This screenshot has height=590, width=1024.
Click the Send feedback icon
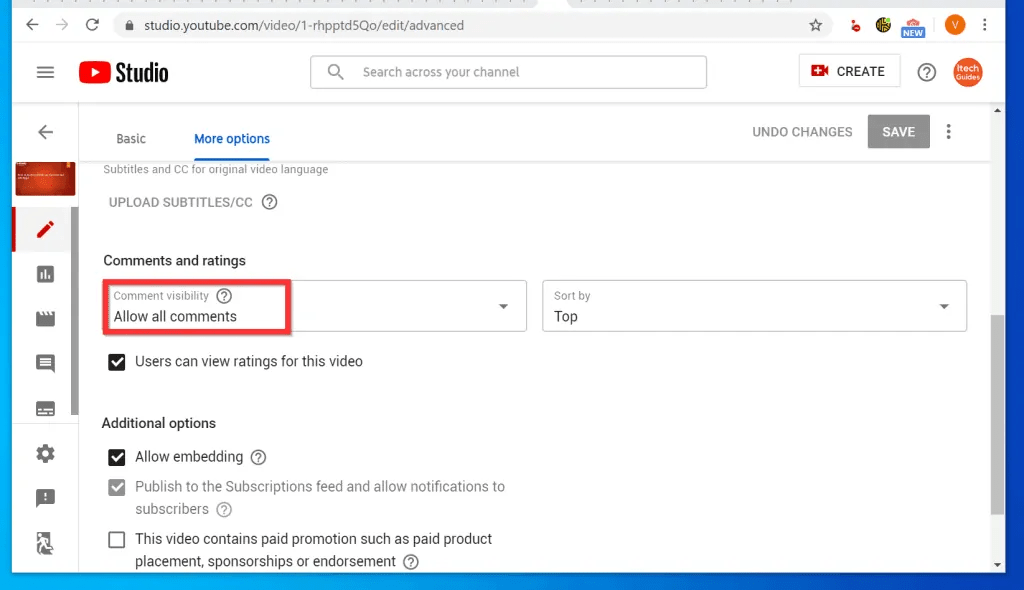[x=44, y=498]
